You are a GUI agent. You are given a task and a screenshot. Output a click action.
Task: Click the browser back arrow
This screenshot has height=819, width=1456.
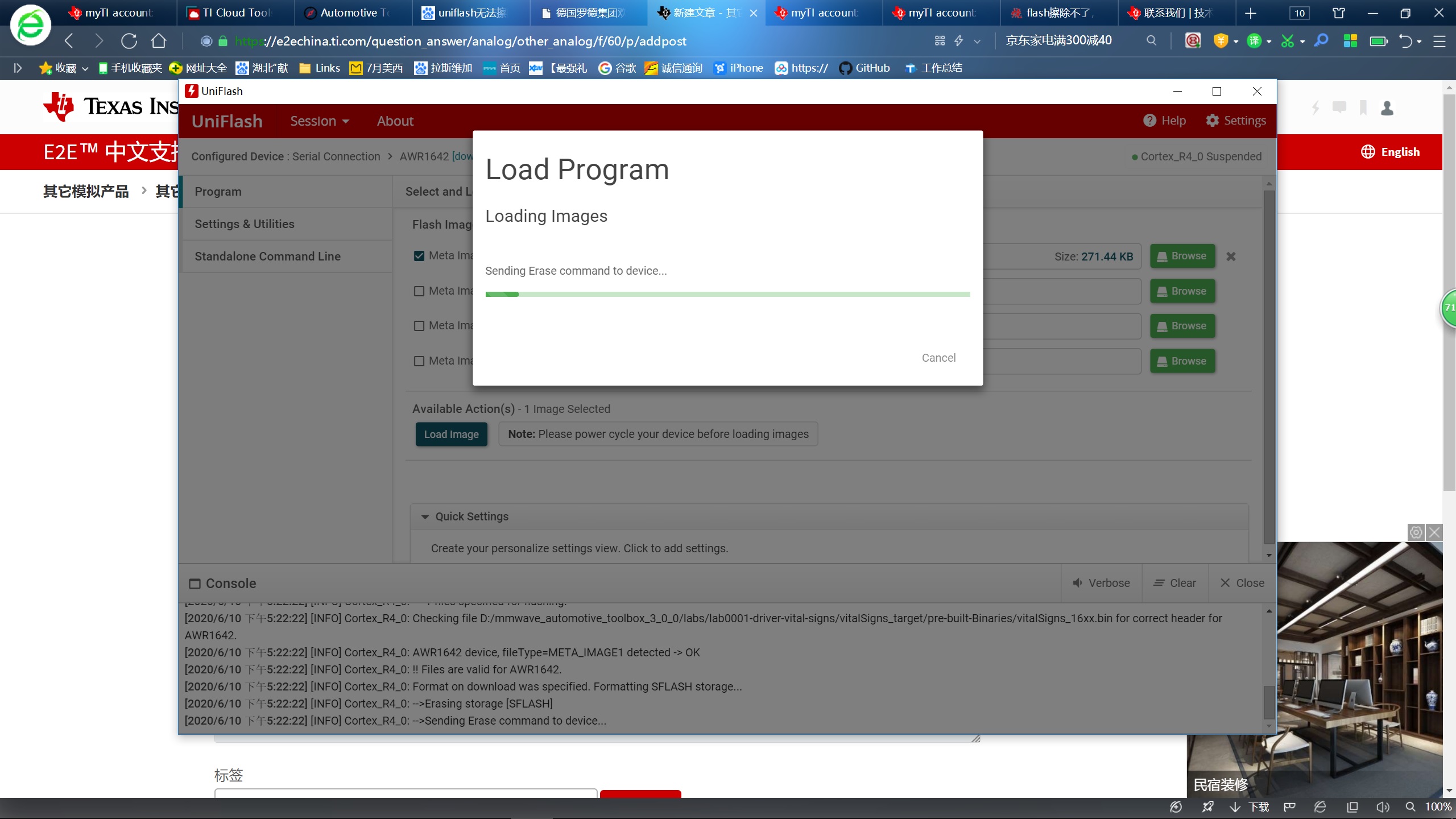pos(69,41)
